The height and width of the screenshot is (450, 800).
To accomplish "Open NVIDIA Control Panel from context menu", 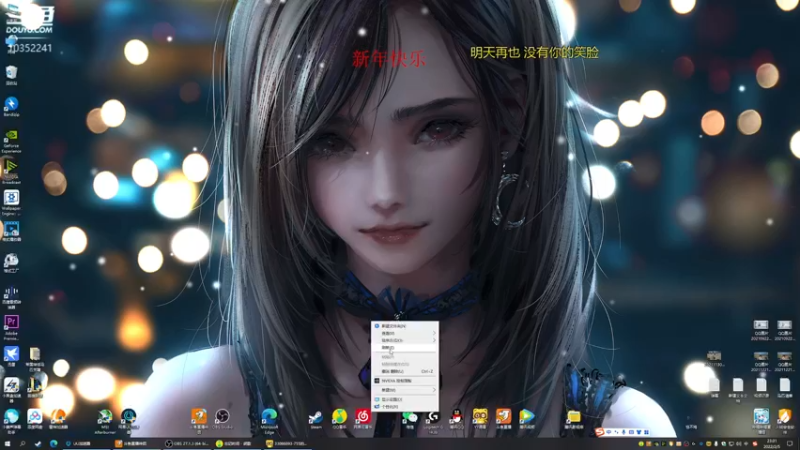I will coord(405,381).
